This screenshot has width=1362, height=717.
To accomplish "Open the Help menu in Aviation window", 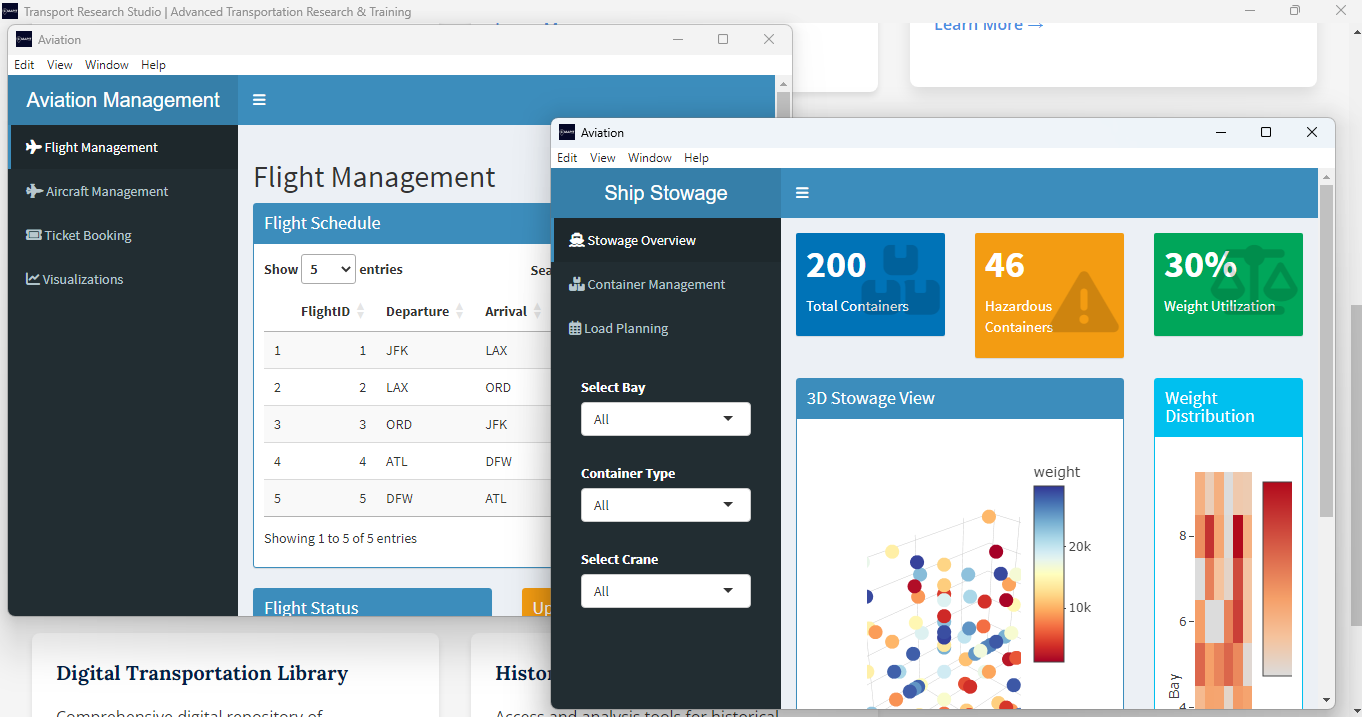I will click(153, 65).
